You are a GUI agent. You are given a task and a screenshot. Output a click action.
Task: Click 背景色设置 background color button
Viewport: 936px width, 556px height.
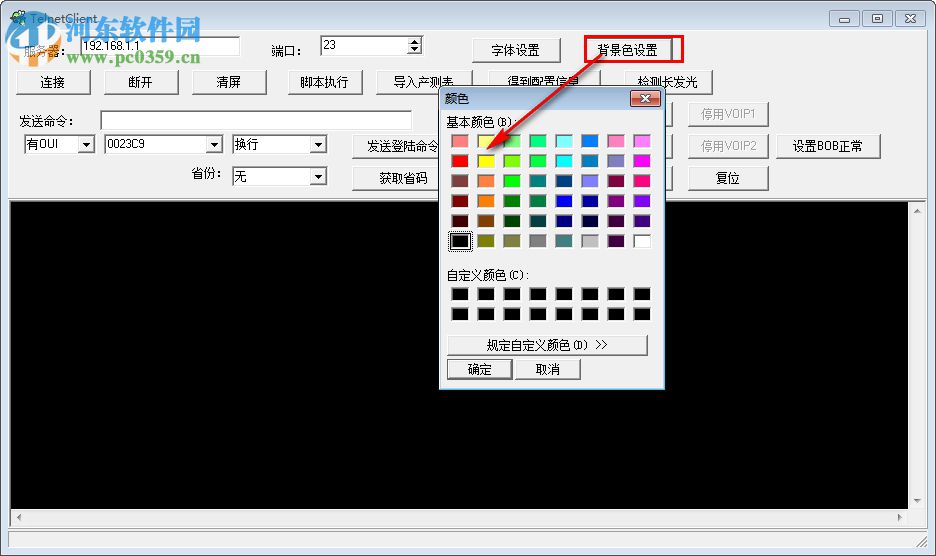pos(627,50)
